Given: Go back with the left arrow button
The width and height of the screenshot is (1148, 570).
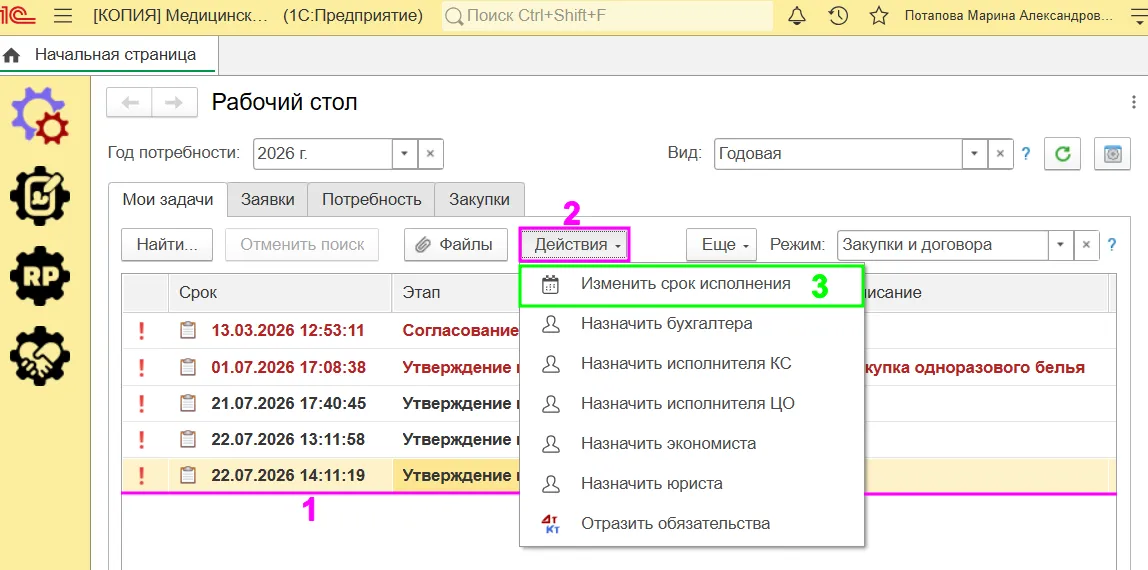Looking at the screenshot, I should [x=130, y=102].
